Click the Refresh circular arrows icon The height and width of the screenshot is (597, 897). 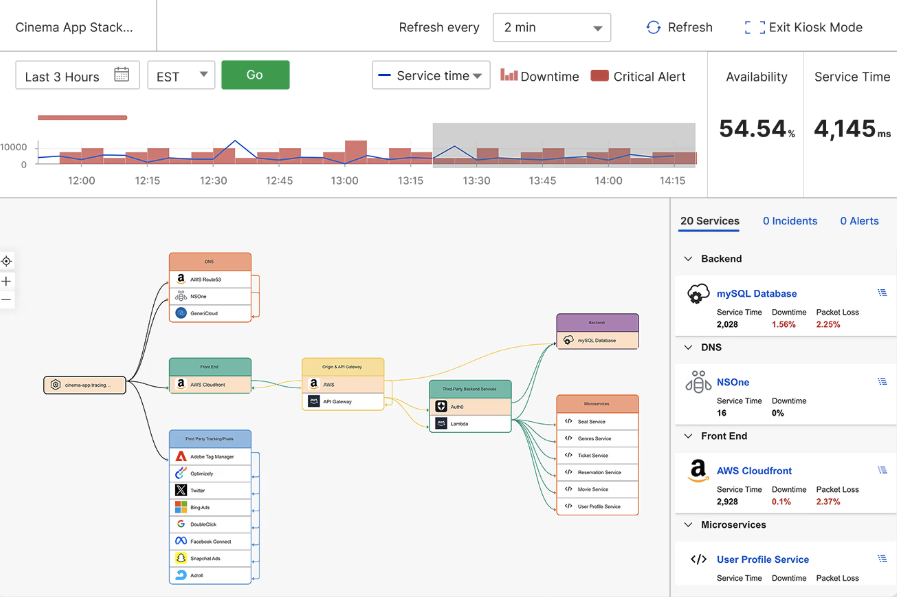point(653,27)
